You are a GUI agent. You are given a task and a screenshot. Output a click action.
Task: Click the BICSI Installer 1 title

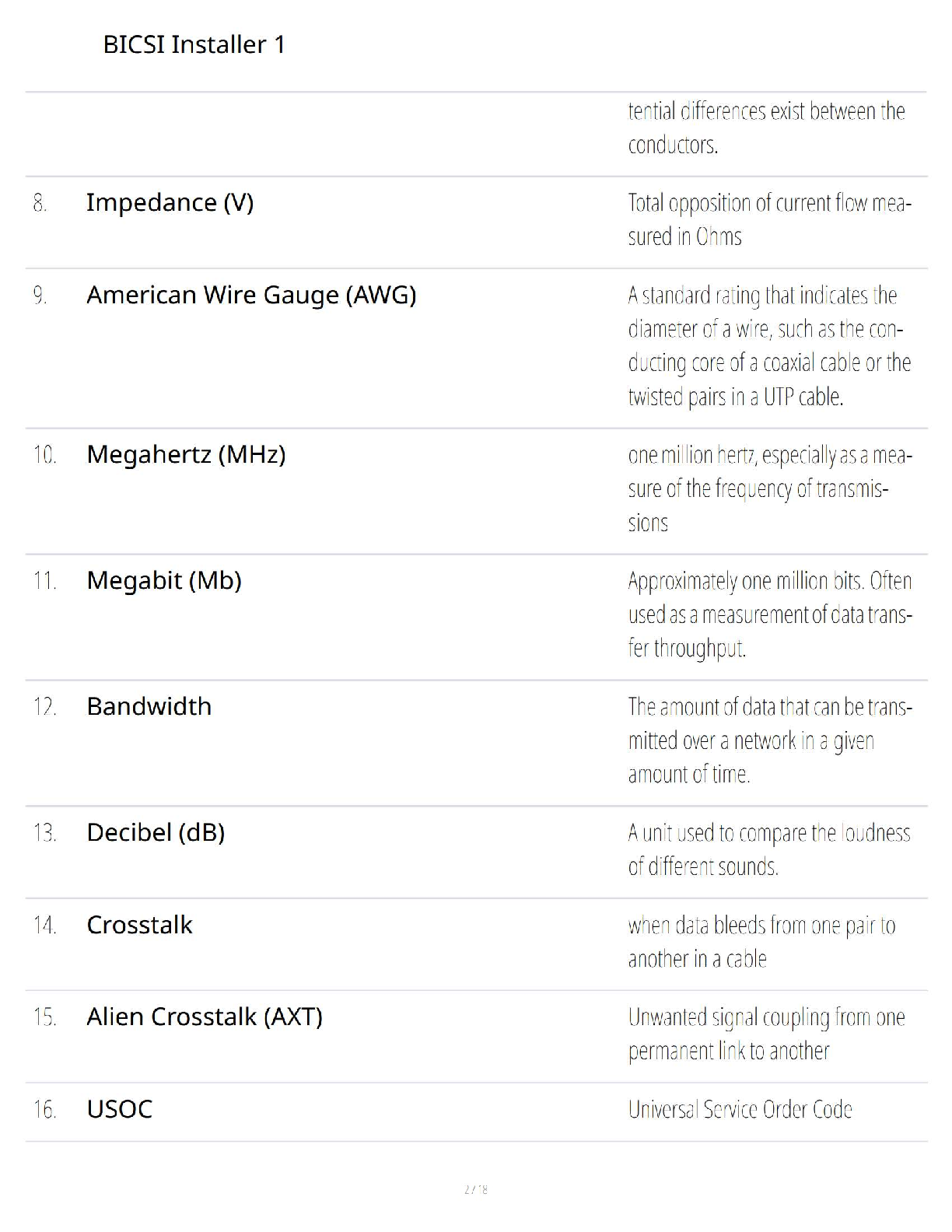[x=194, y=44]
